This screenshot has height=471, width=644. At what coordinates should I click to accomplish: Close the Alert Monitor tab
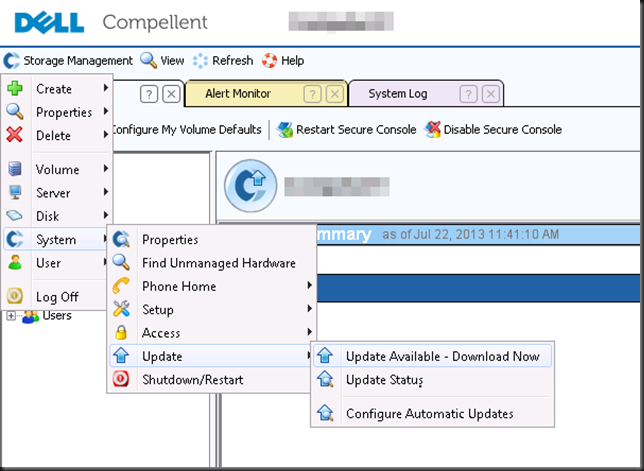pos(335,94)
